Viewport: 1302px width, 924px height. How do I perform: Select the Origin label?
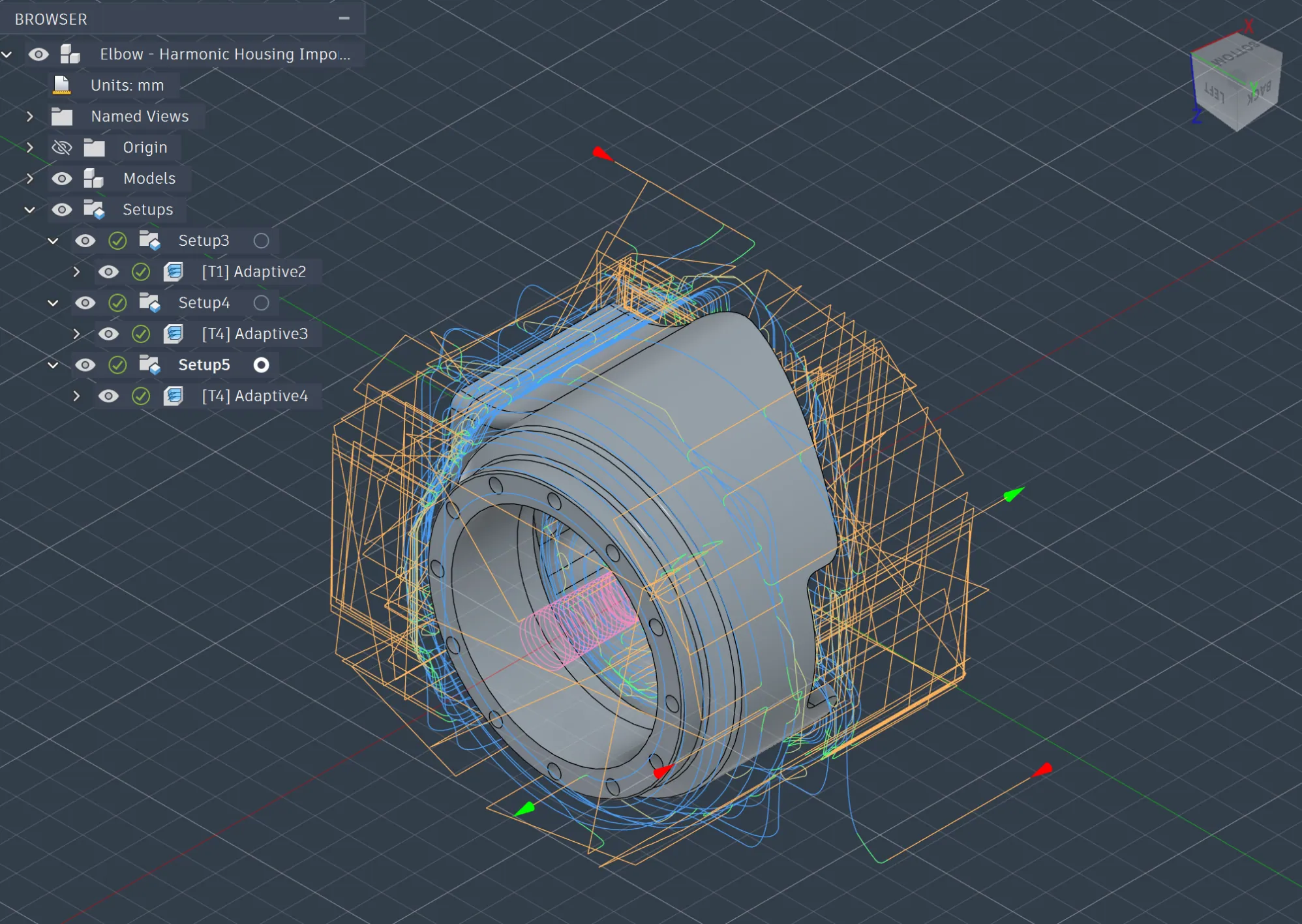pos(145,147)
